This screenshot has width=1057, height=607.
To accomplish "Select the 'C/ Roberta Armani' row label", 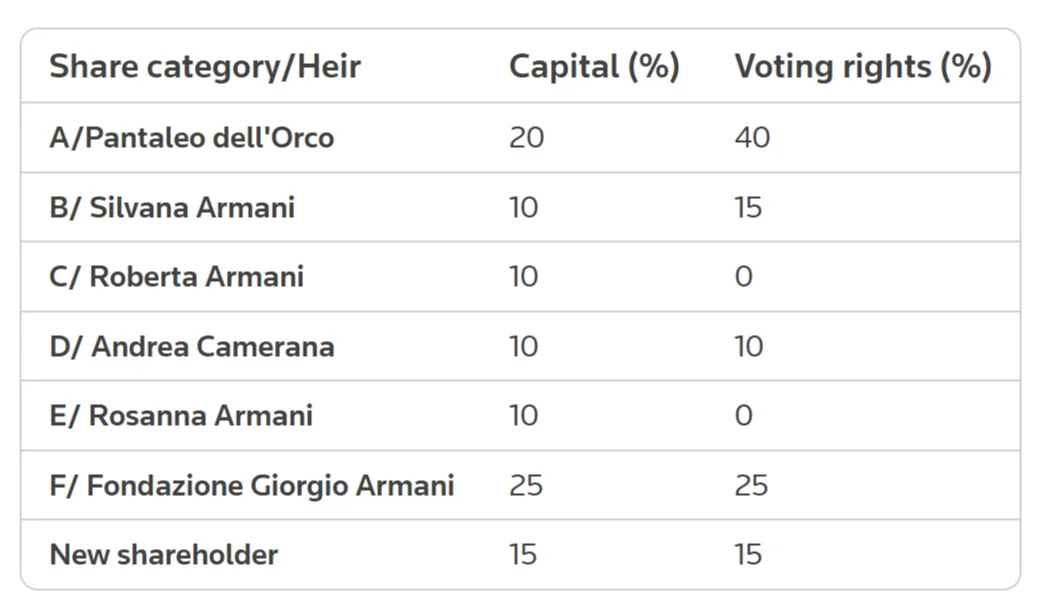I will tap(177, 277).
